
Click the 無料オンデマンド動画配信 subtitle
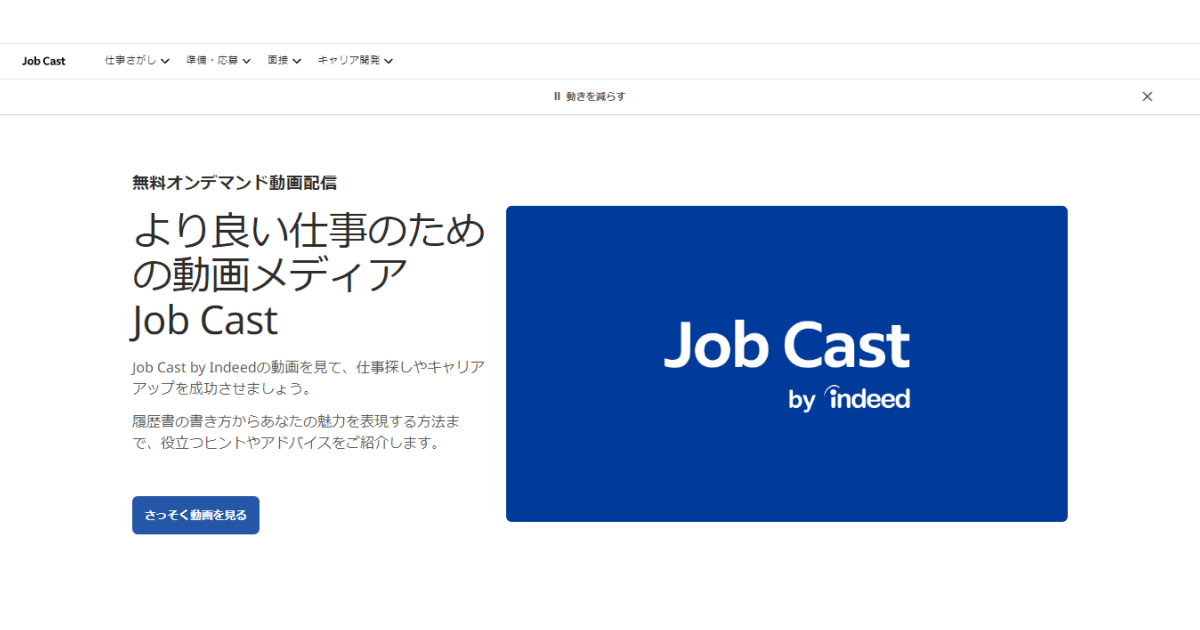(x=234, y=183)
